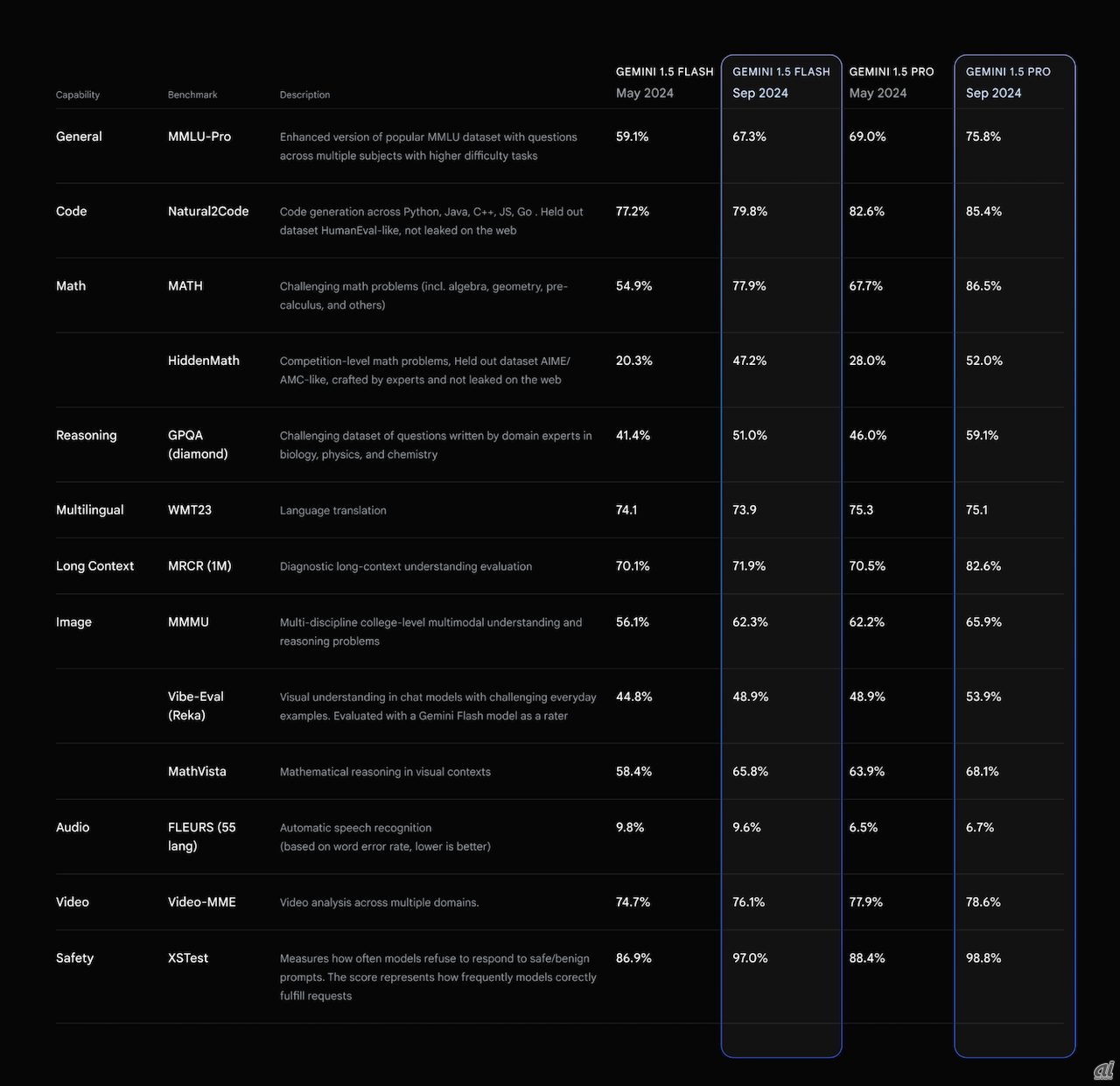Select the MathVista benchmark name
The width and height of the screenshot is (1120, 1086).
197,771
